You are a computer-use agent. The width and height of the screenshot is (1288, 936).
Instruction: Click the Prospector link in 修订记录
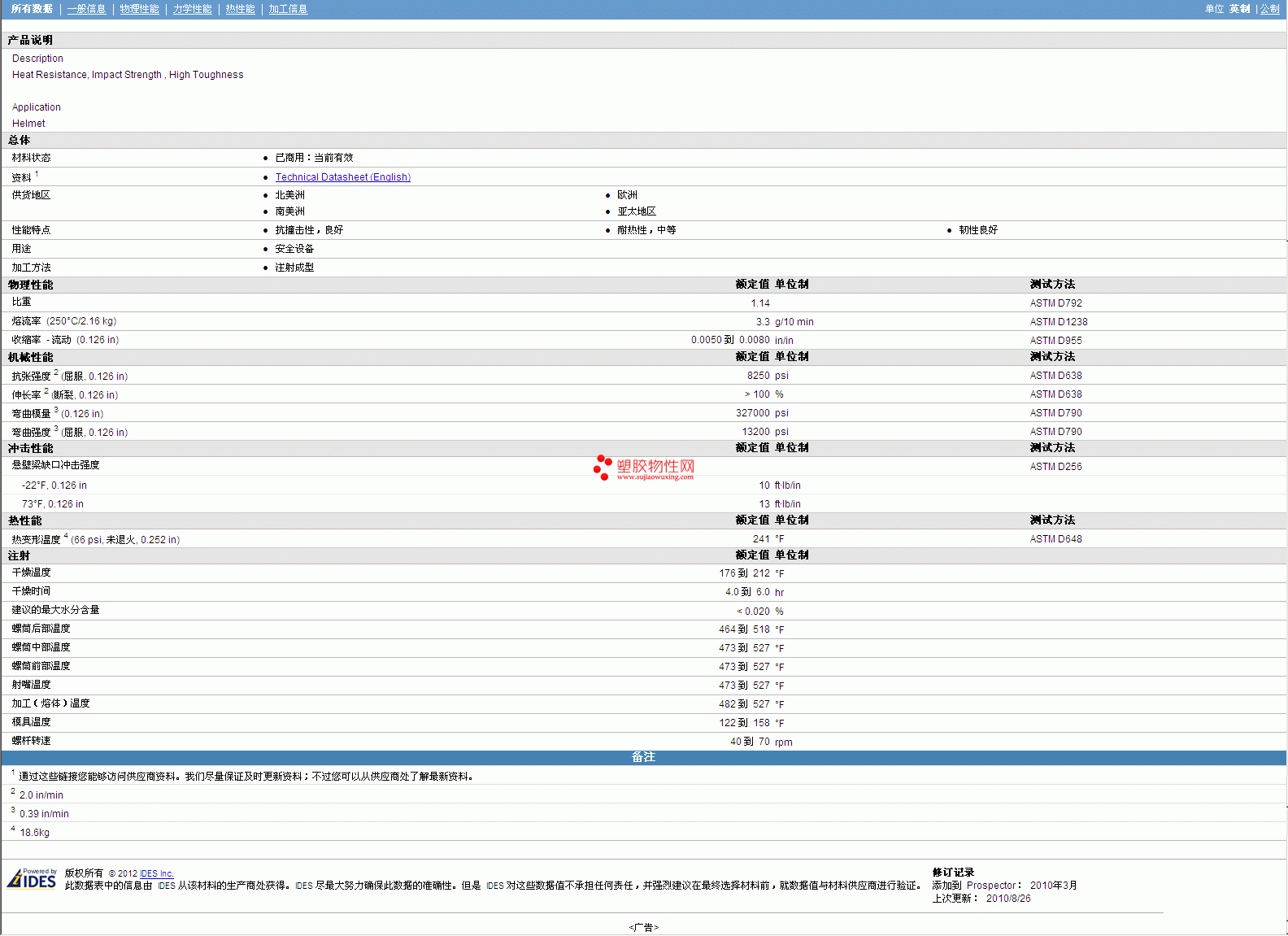click(990, 886)
